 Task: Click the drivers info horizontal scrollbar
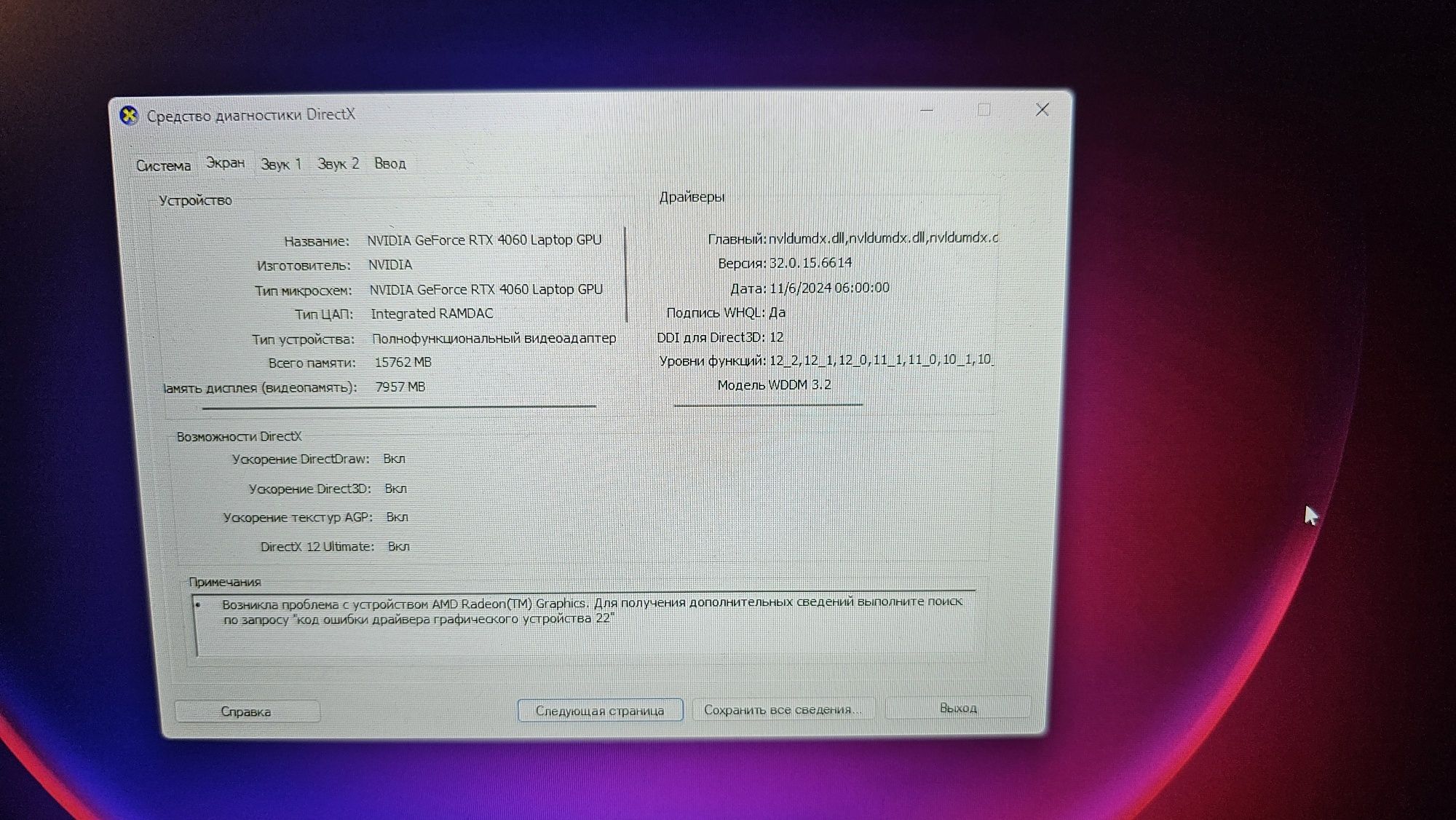click(x=768, y=404)
